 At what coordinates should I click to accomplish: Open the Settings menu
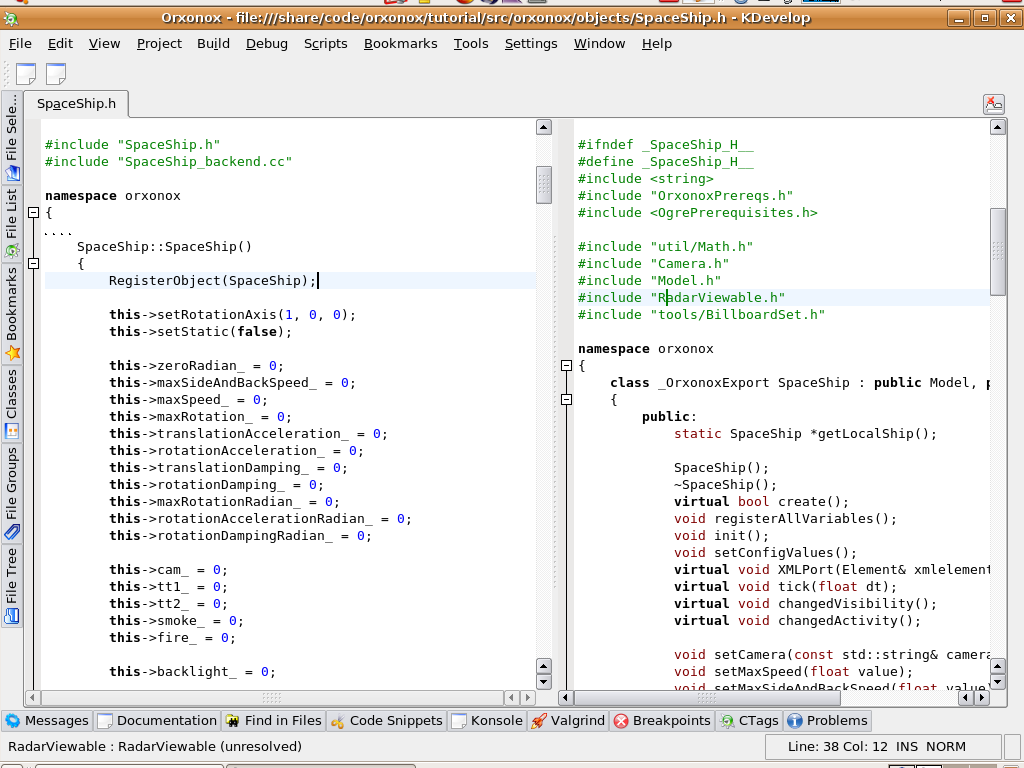coord(531,44)
